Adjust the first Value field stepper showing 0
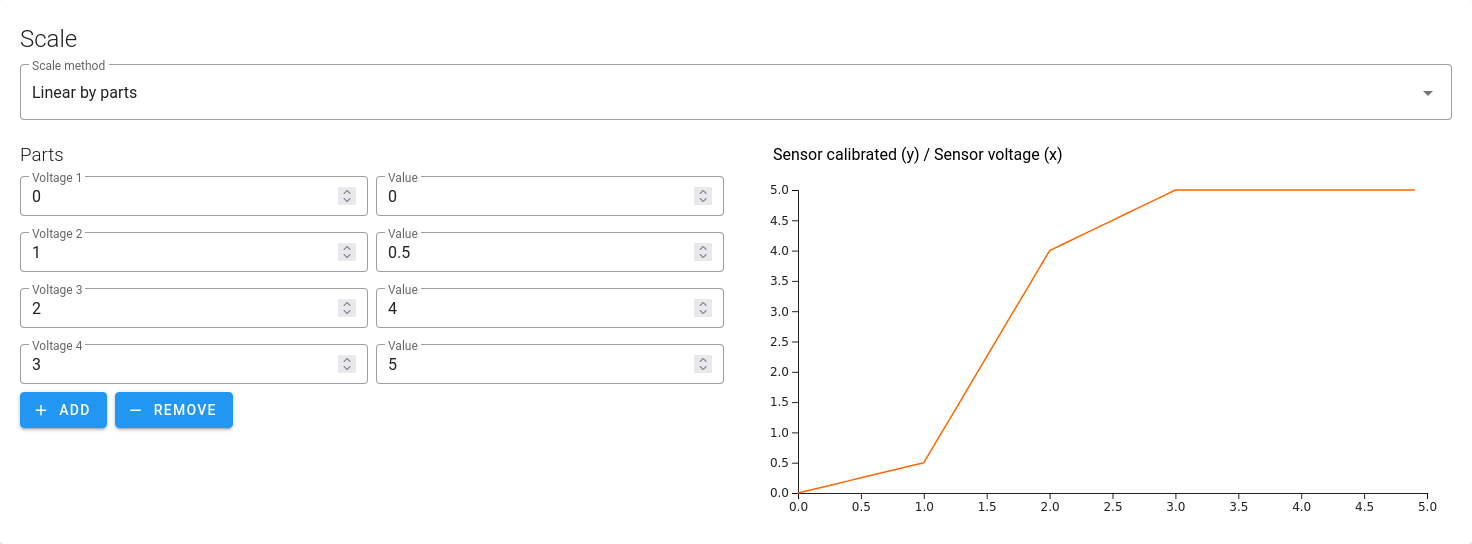The image size is (1472, 544). (702, 197)
